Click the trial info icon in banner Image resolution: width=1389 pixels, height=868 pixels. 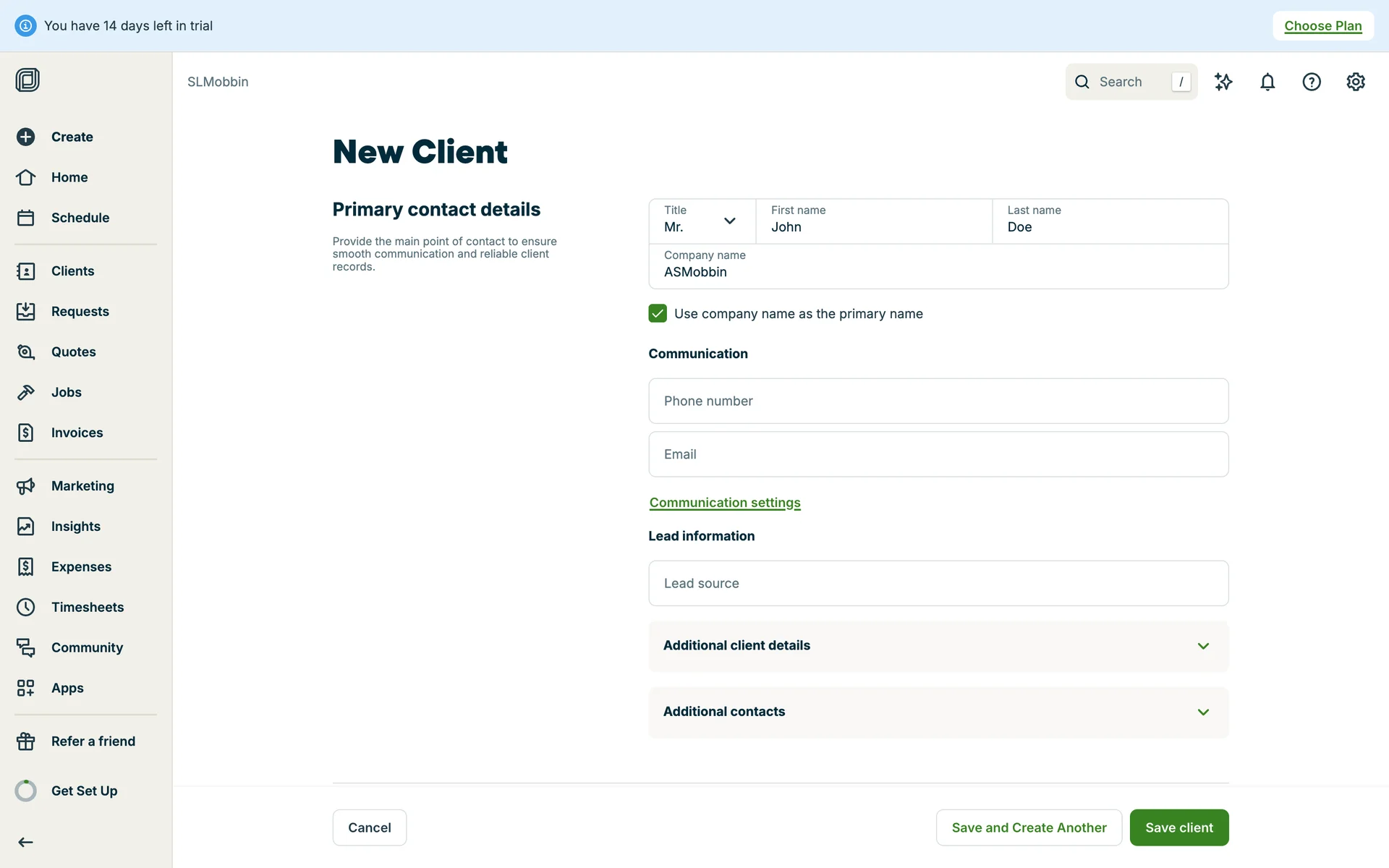point(25,26)
